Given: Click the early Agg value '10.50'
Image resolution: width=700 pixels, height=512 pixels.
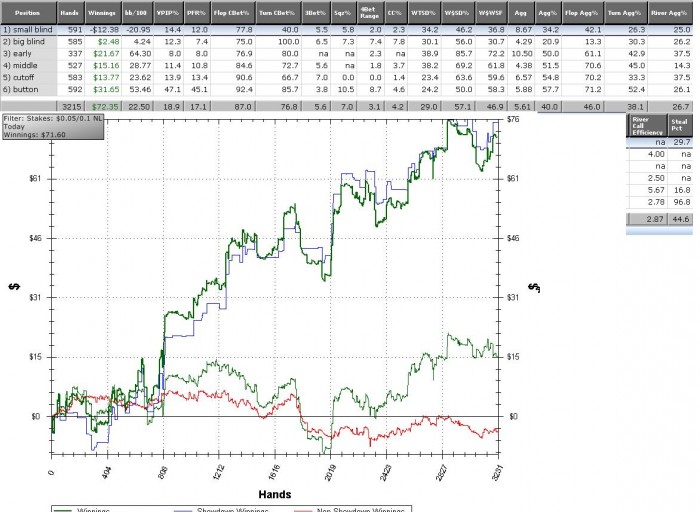Looking at the screenshot, I should (x=521, y=54).
